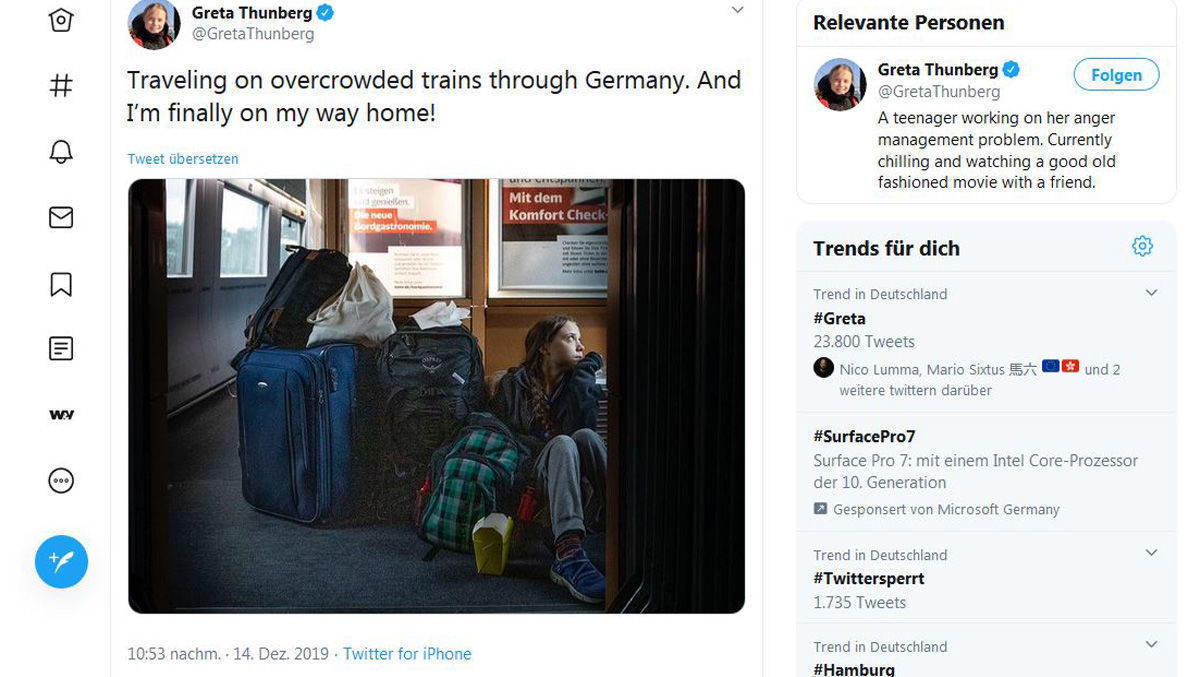Expand options for the #Hamburg trend
This screenshot has height=677, width=1200.
pyautogui.click(x=1151, y=645)
